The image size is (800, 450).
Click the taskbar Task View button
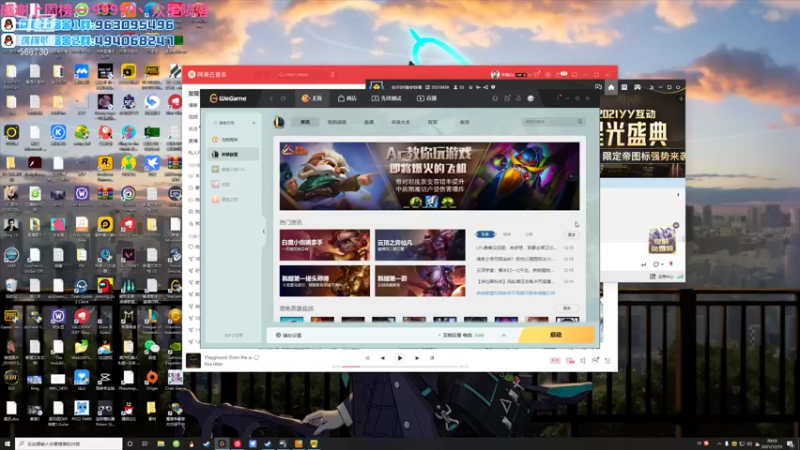click(145, 444)
